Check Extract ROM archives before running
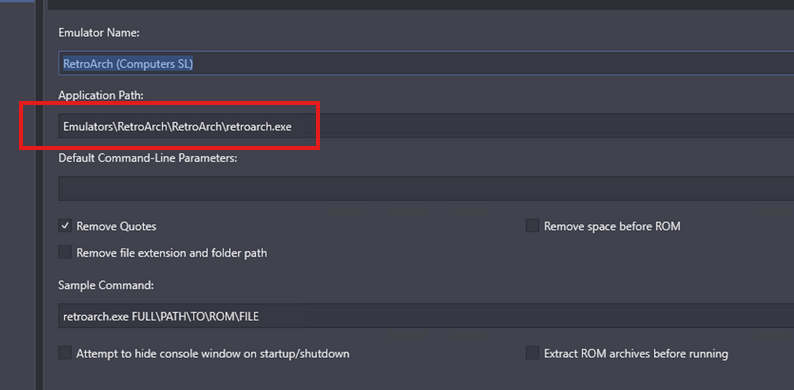Image resolution: width=794 pixels, height=390 pixels. click(532, 353)
